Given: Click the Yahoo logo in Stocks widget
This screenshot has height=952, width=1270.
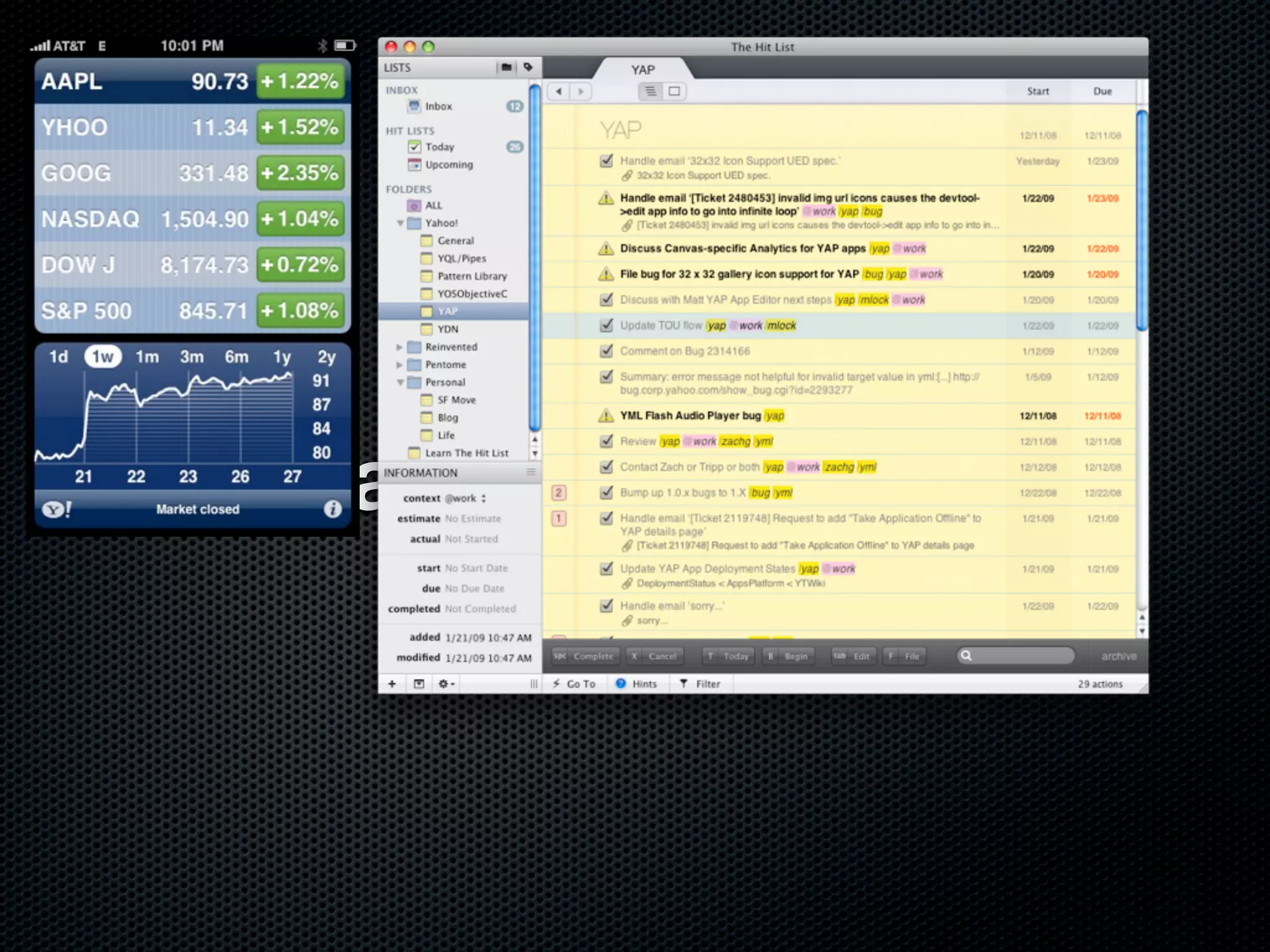Looking at the screenshot, I should (56, 509).
